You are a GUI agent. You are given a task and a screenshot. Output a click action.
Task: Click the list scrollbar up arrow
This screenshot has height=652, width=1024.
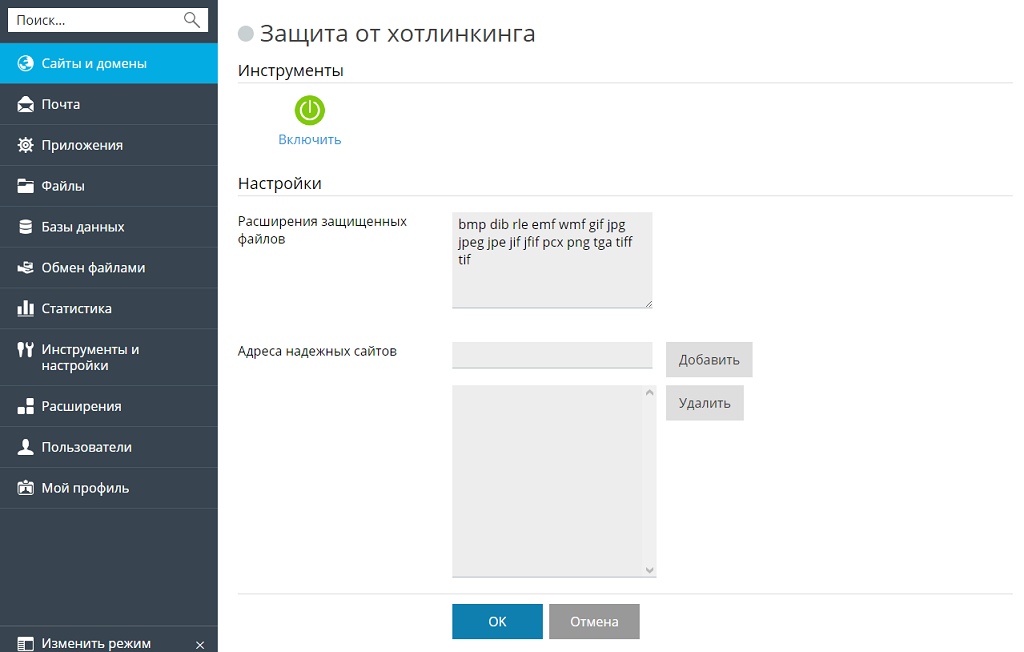coord(649,393)
